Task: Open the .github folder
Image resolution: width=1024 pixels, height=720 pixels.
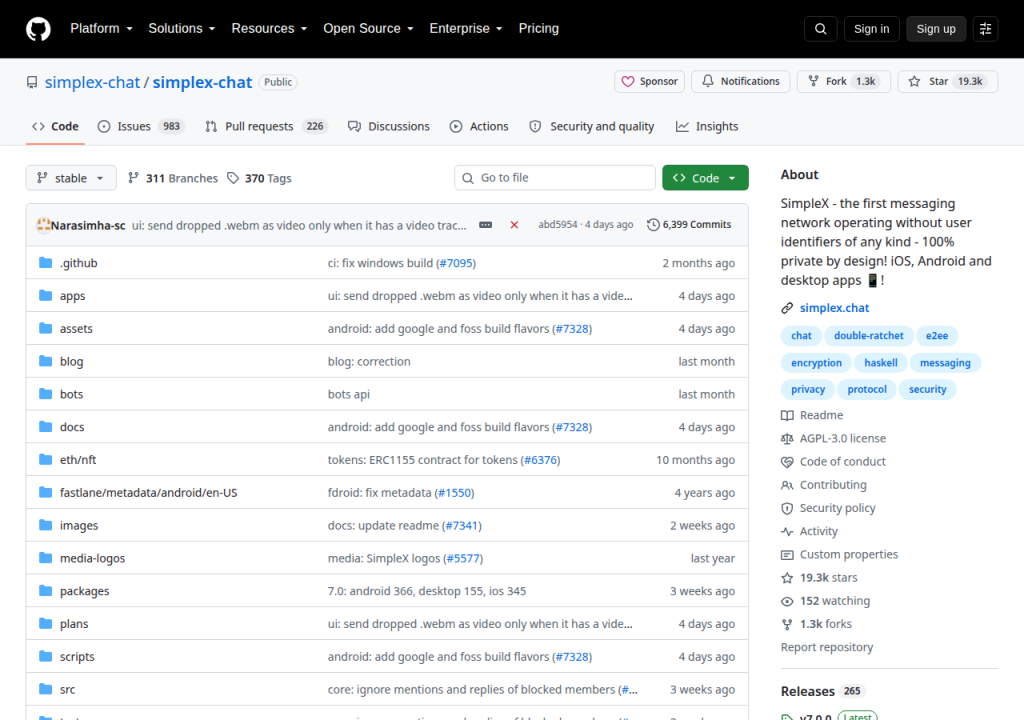Action: pyautogui.click(x=78, y=263)
